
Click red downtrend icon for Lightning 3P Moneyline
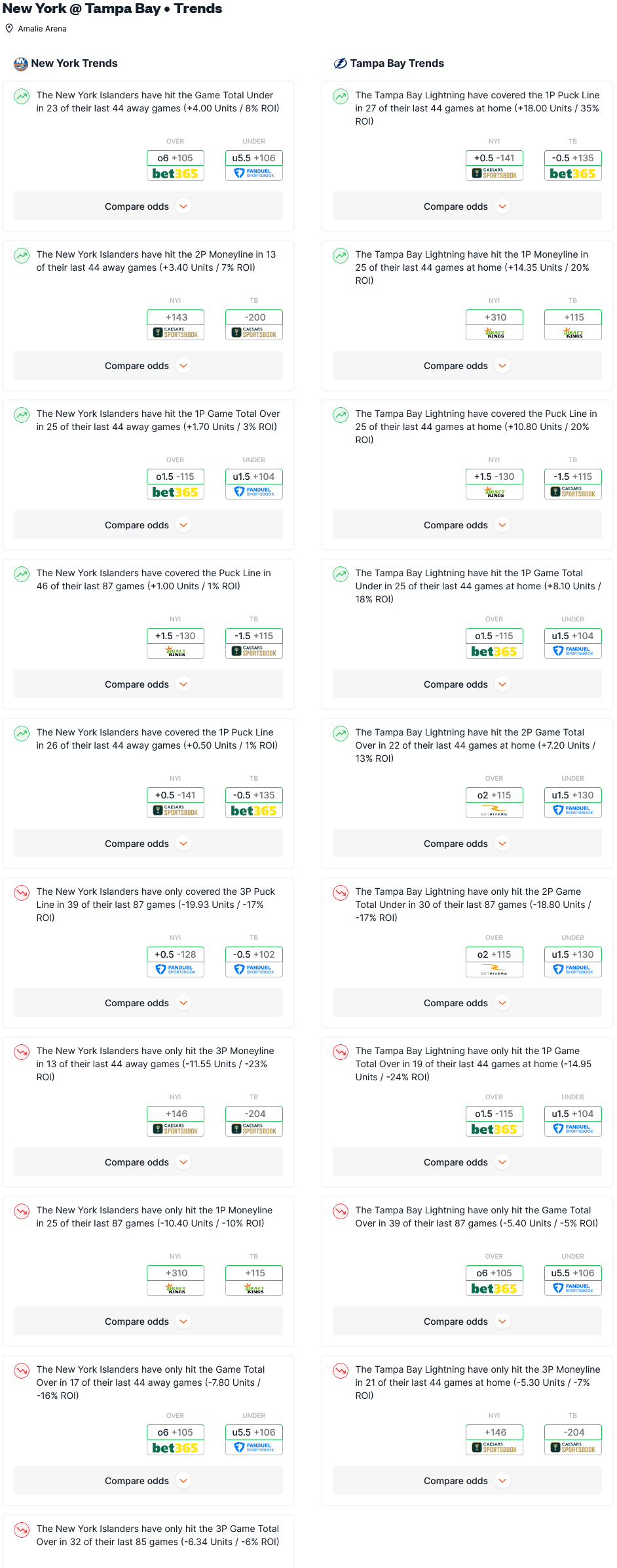point(341,1371)
